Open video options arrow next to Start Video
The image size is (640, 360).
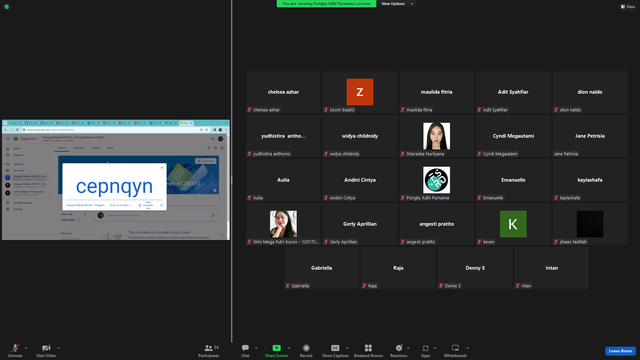[x=59, y=348]
